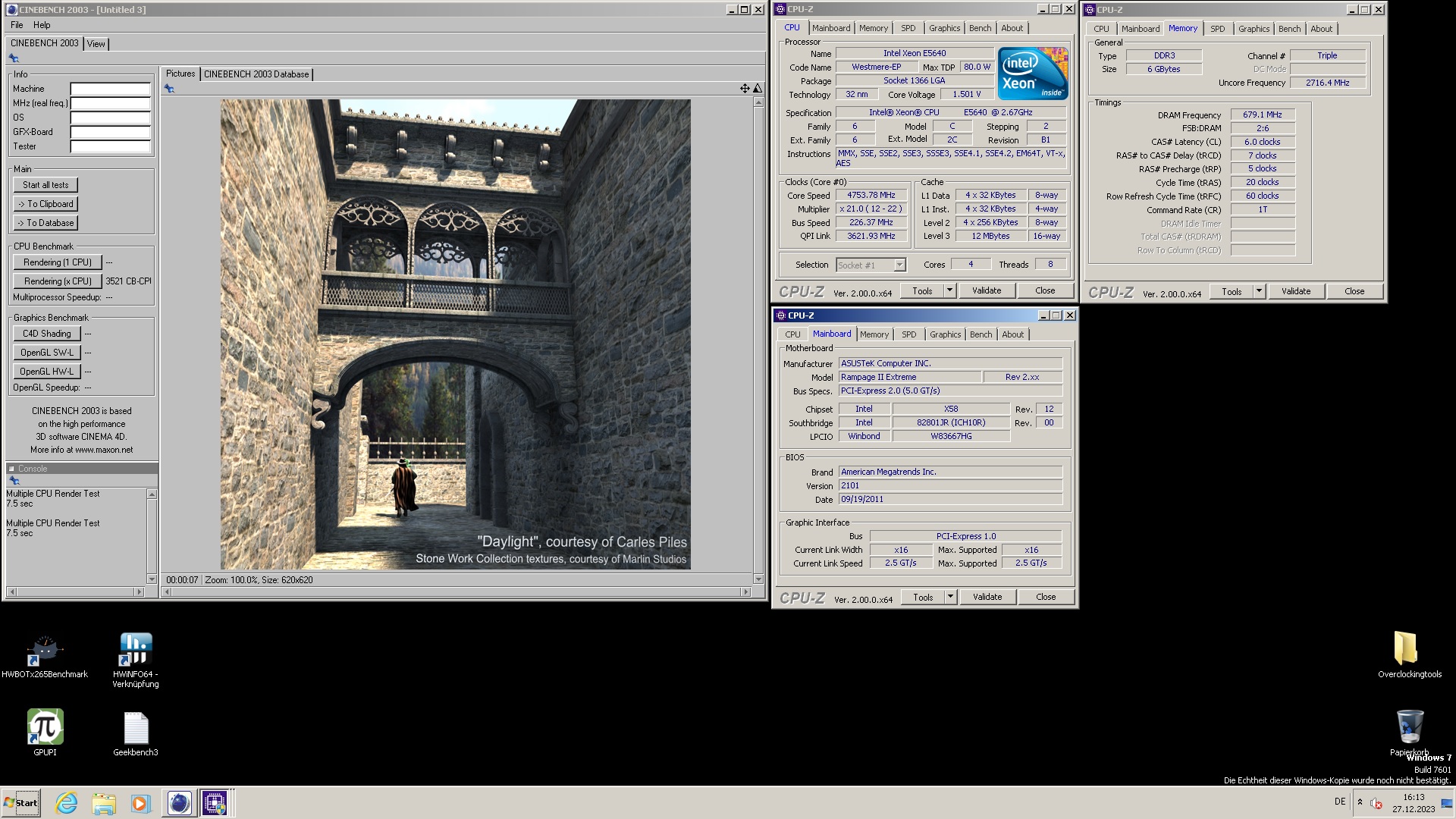Open Bench tab in top-left CPU-Z window
Screen dimensions: 1456x819
click(x=980, y=28)
